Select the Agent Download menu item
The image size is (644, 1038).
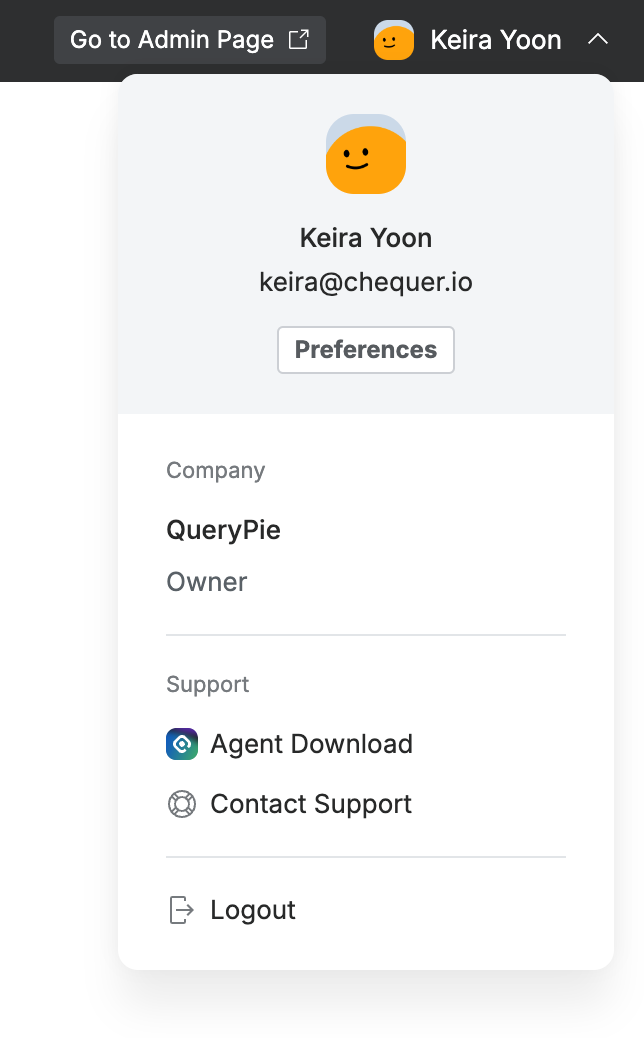point(311,744)
